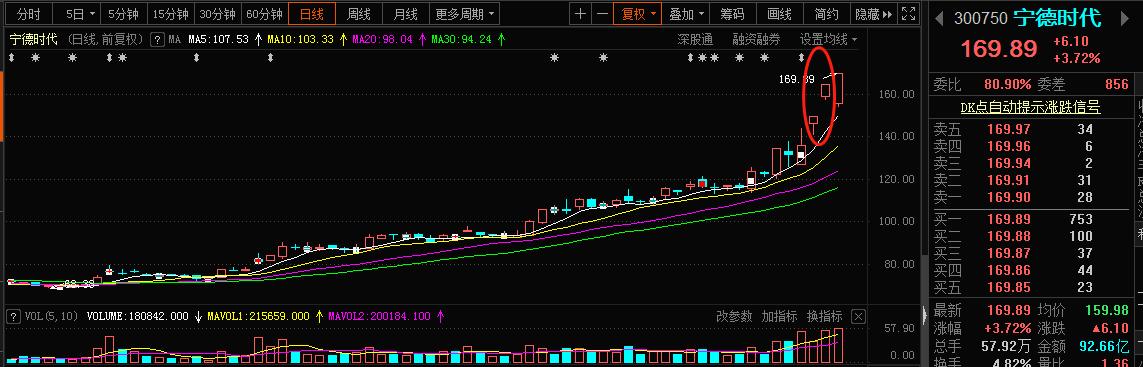Select the 买四 169.86 order row
The height and width of the screenshot is (367, 1143).
pos(1031,271)
